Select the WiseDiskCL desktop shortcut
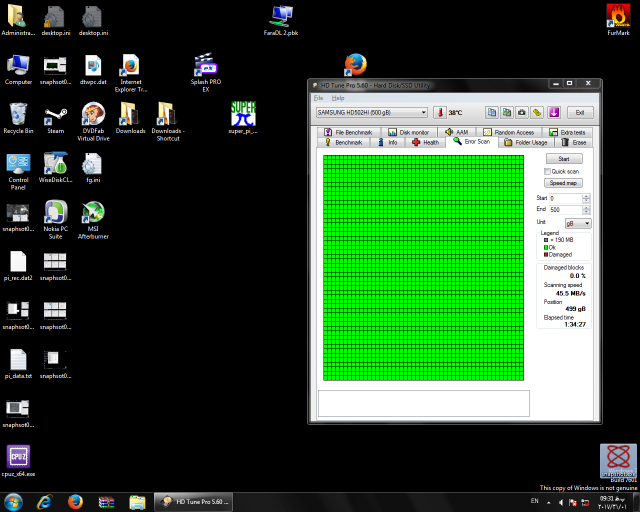 tap(56, 167)
